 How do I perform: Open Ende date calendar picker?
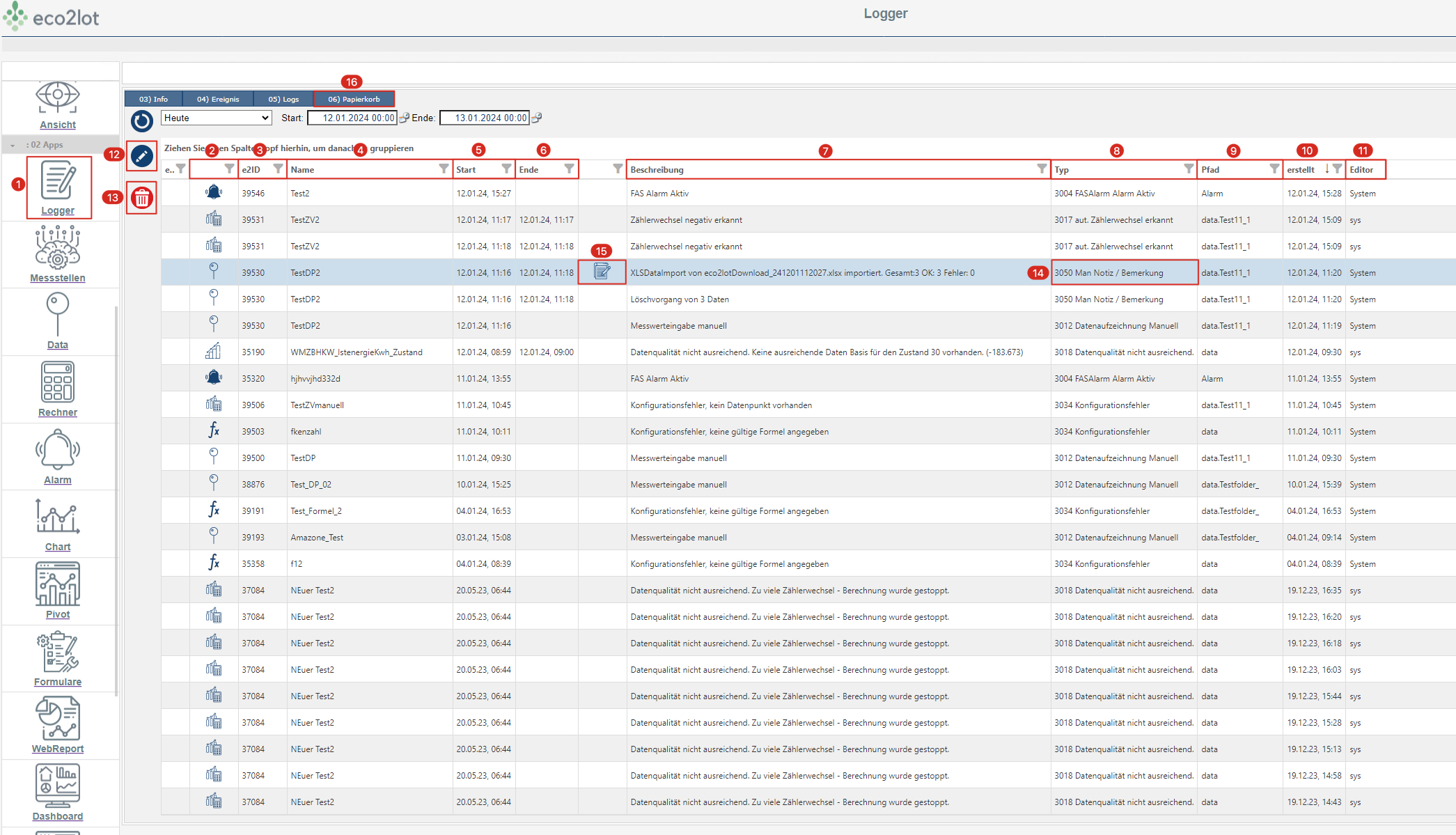tap(536, 118)
